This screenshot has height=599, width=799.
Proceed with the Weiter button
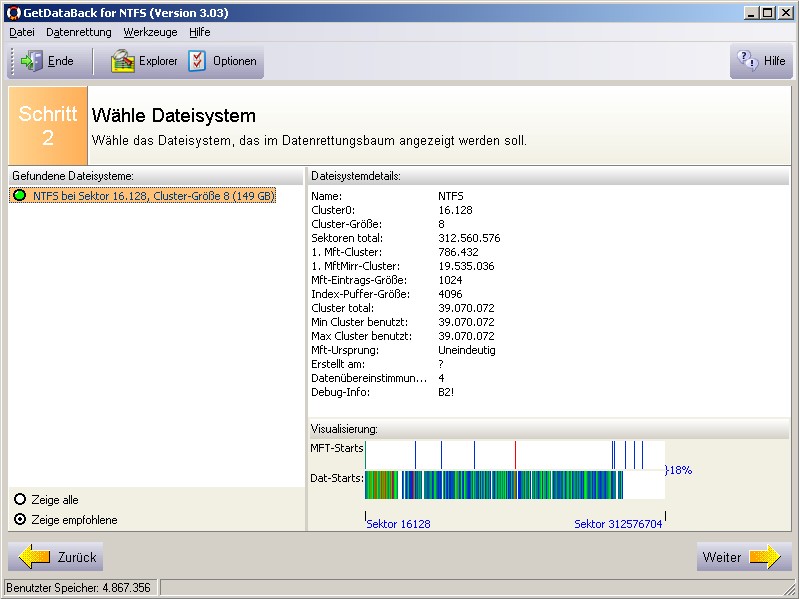point(743,557)
